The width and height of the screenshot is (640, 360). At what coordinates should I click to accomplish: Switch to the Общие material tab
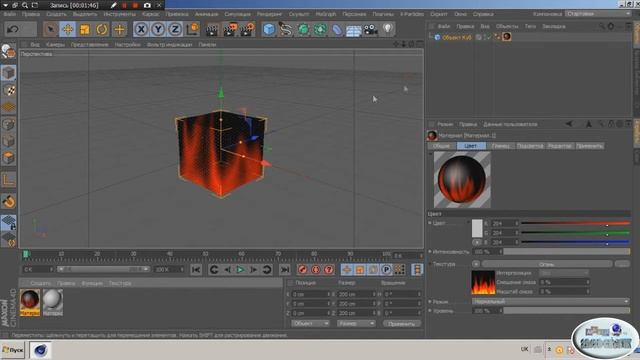click(442, 146)
